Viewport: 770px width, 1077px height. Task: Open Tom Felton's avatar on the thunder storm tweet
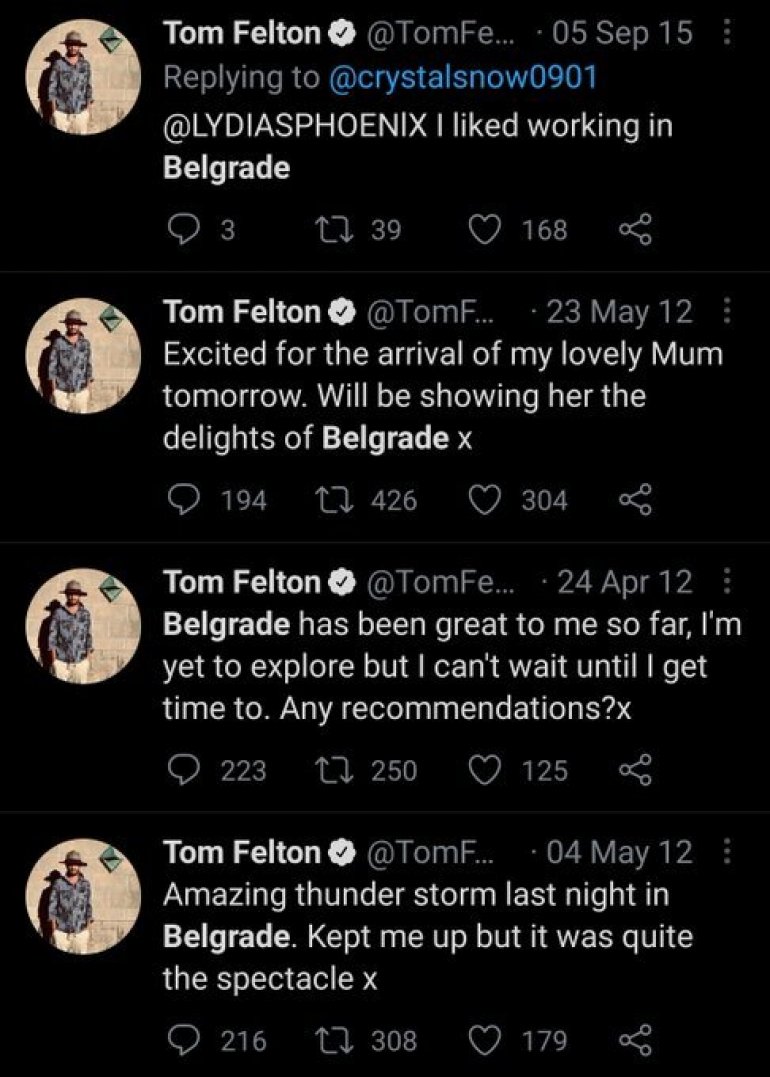(82, 895)
